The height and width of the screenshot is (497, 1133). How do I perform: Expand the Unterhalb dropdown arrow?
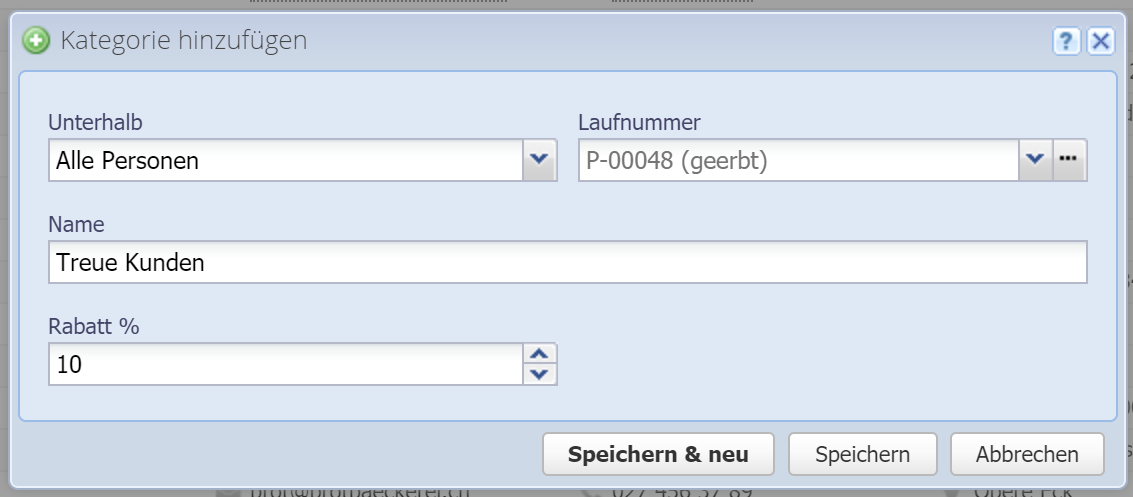coord(540,160)
